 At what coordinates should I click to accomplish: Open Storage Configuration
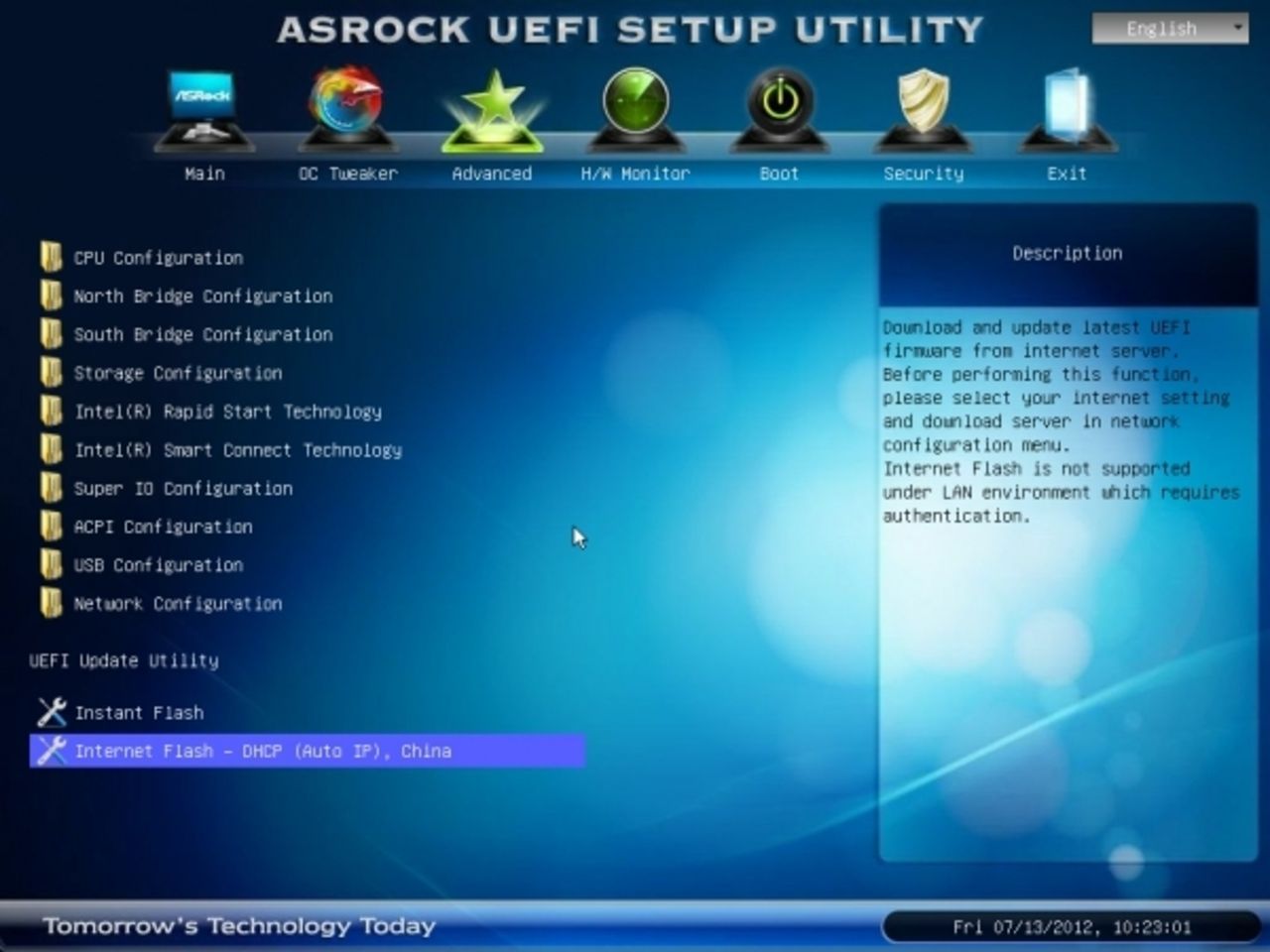tap(177, 373)
